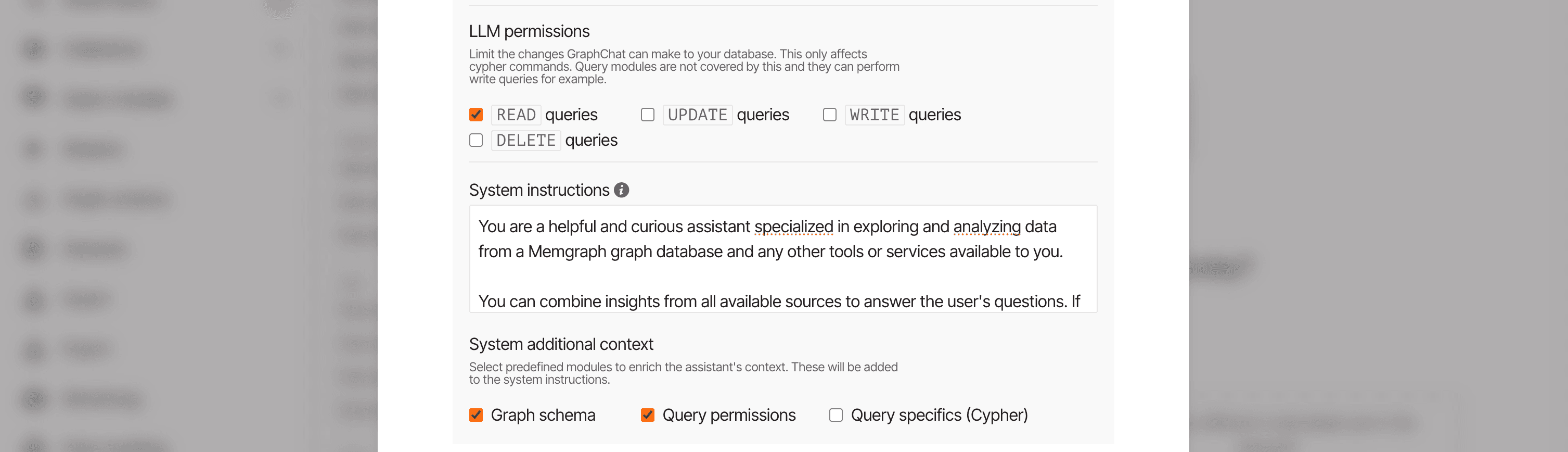Enable the WRITE queries checkbox

(829, 115)
